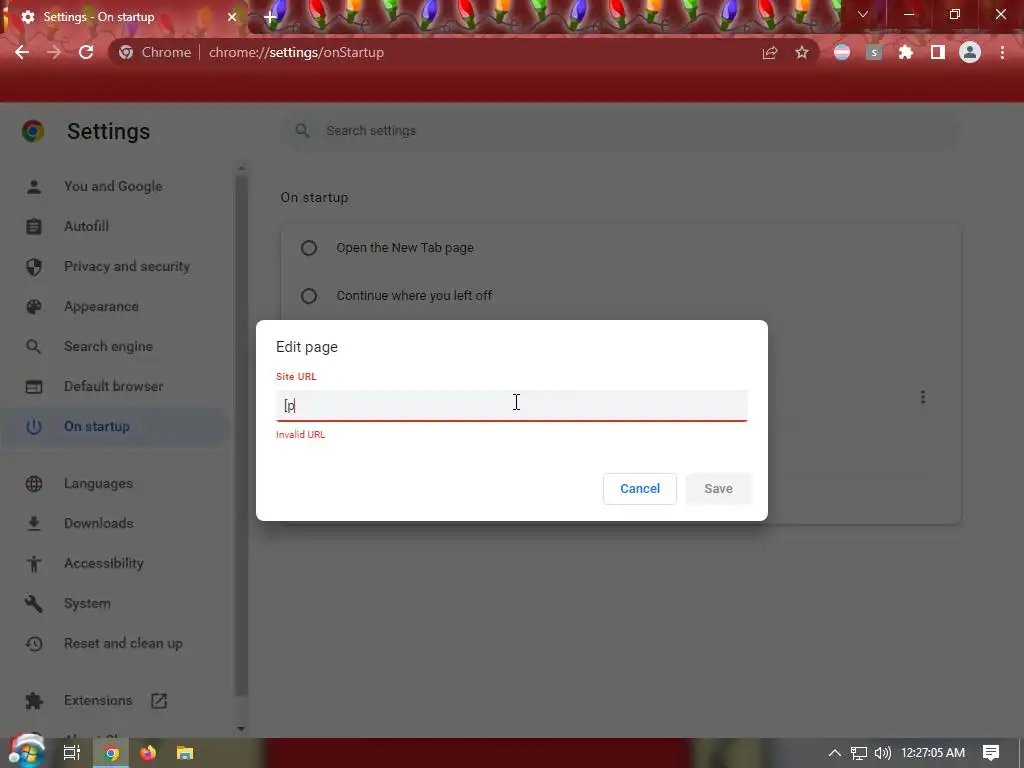Click the accessibility figure icon
Image resolution: width=1024 pixels, height=768 pixels.
[34, 564]
